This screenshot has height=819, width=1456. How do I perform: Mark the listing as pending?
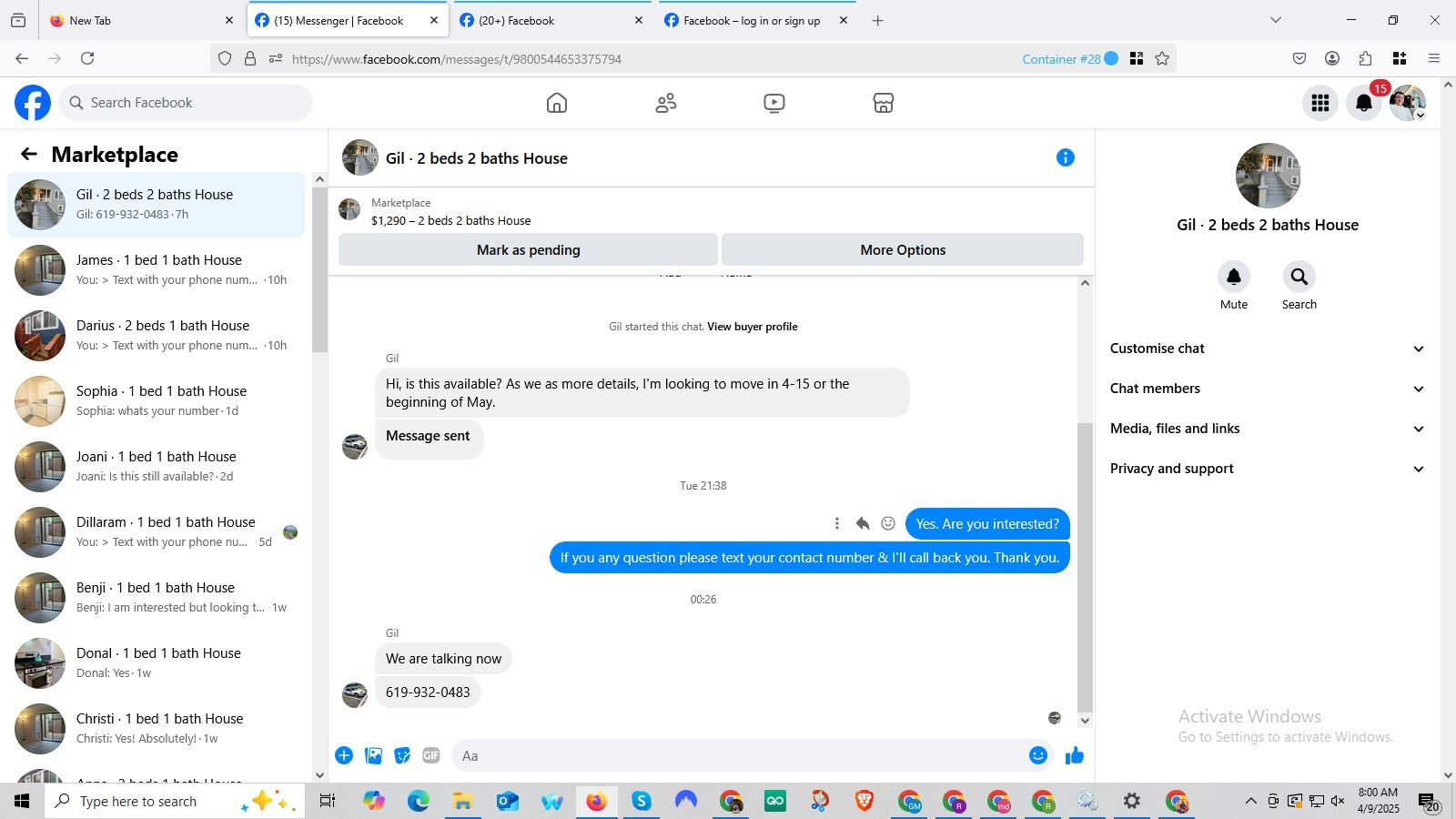coord(528,250)
